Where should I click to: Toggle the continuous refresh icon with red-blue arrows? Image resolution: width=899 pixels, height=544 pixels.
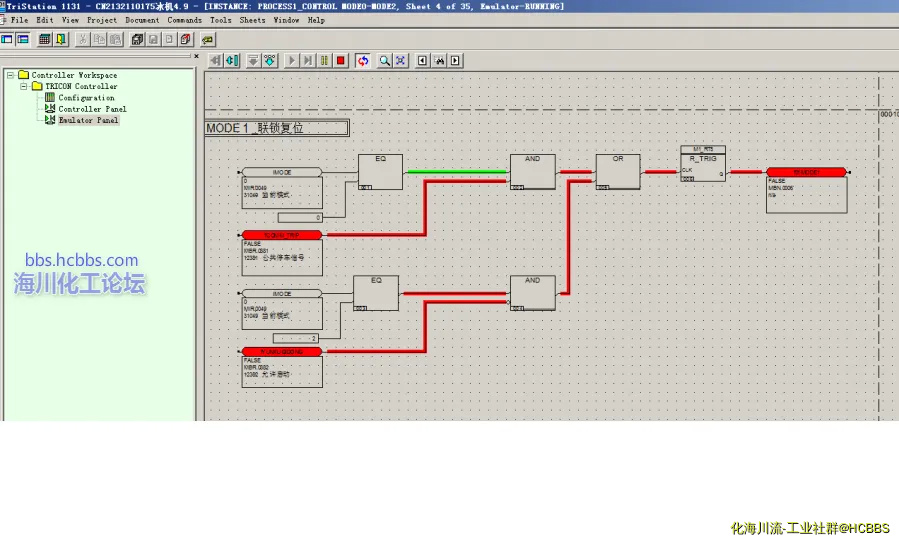point(362,60)
